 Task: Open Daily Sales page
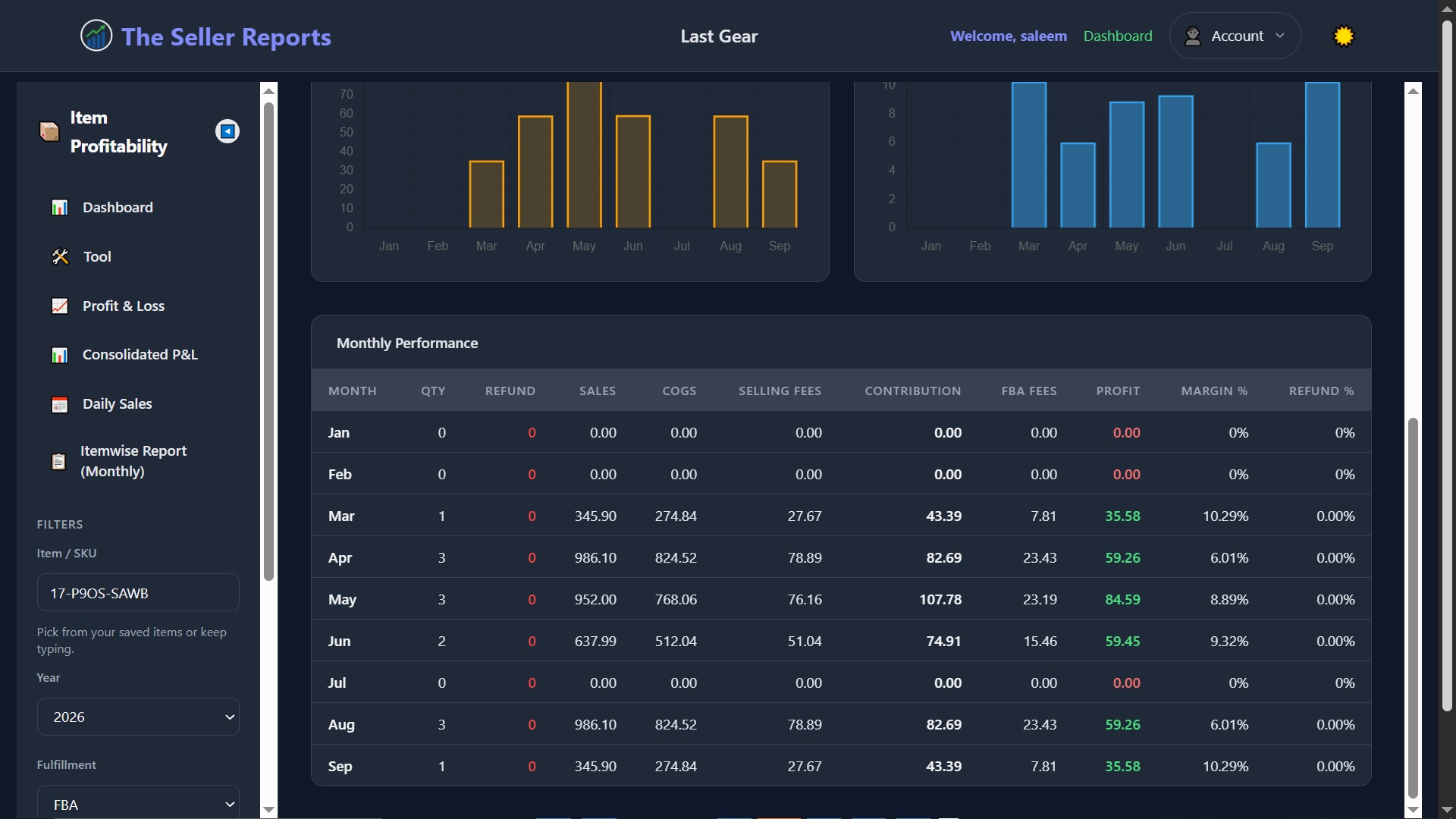pos(118,403)
